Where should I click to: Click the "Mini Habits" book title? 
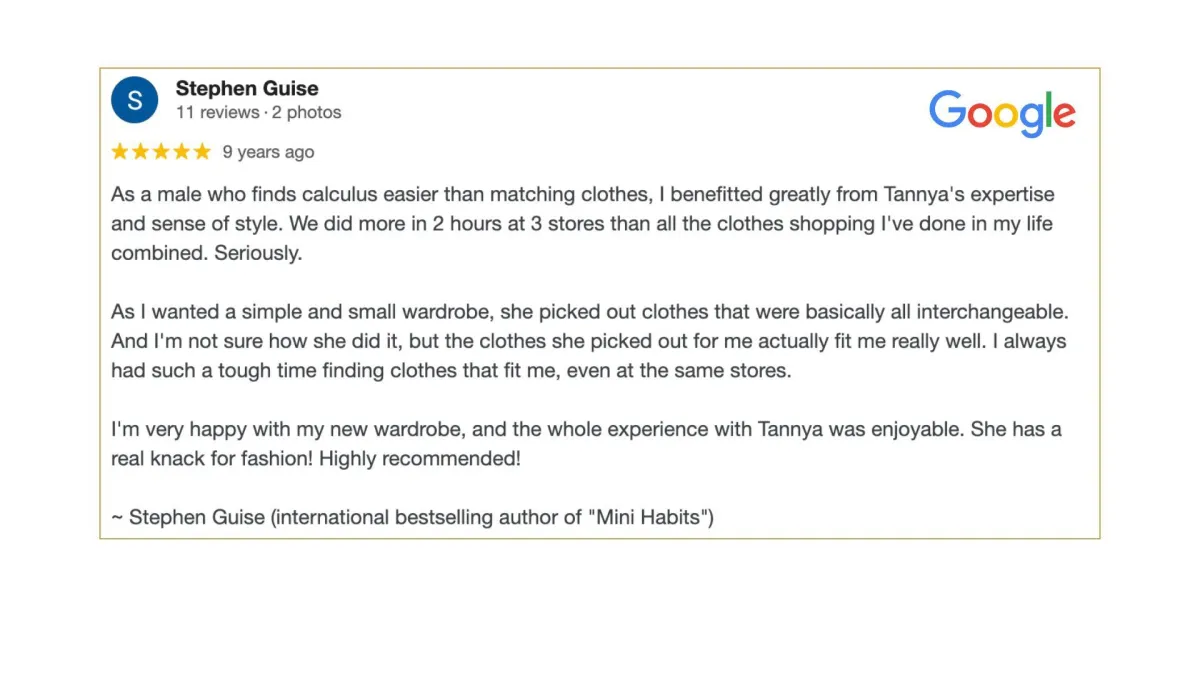650,518
